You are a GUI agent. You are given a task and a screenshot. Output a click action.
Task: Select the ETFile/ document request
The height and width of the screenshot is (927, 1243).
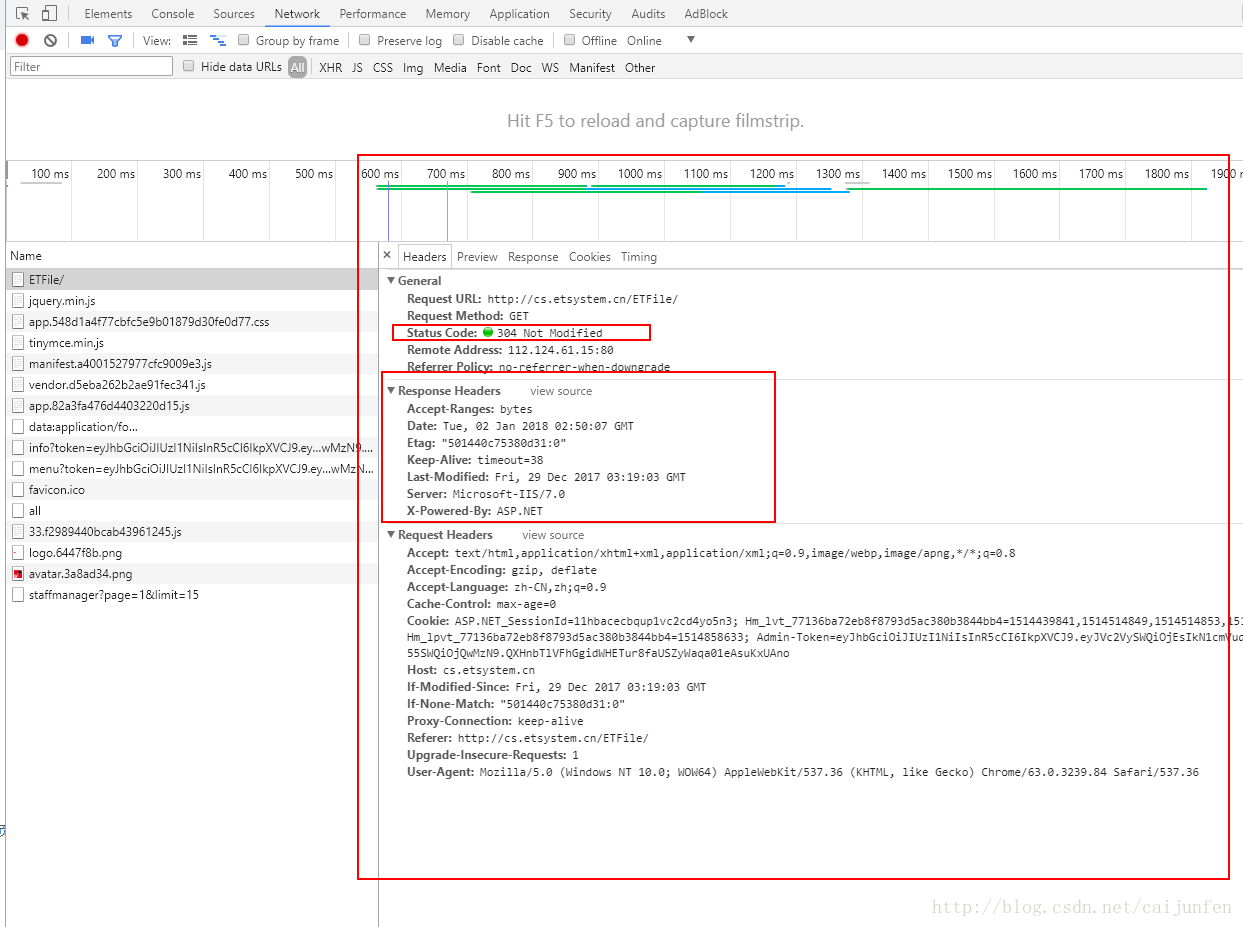tap(190, 279)
